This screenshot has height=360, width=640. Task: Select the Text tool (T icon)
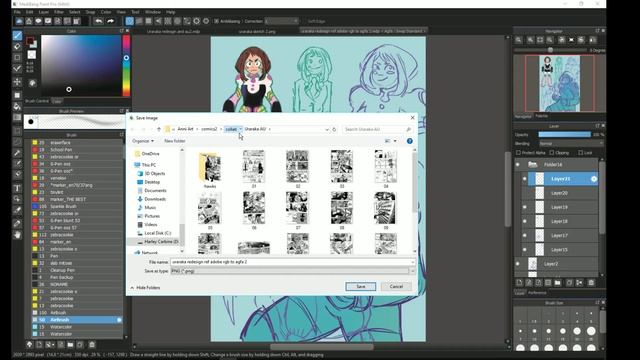[x=17, y=188]
